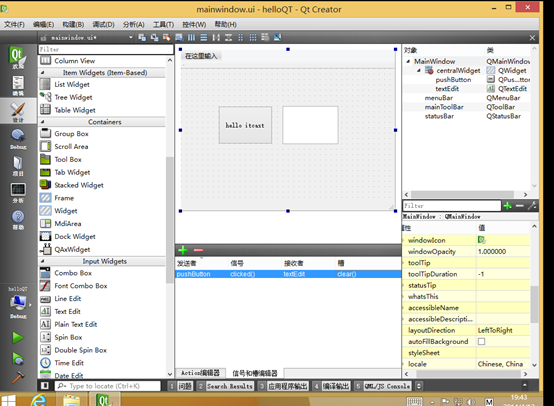Click property editor vertical scrollbar

tap(534, 304)
